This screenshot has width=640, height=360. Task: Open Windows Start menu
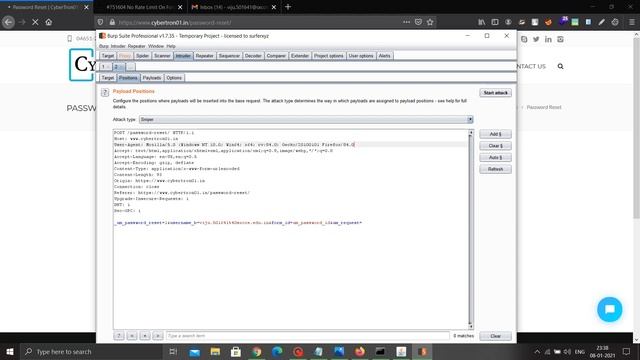[10, 351]
